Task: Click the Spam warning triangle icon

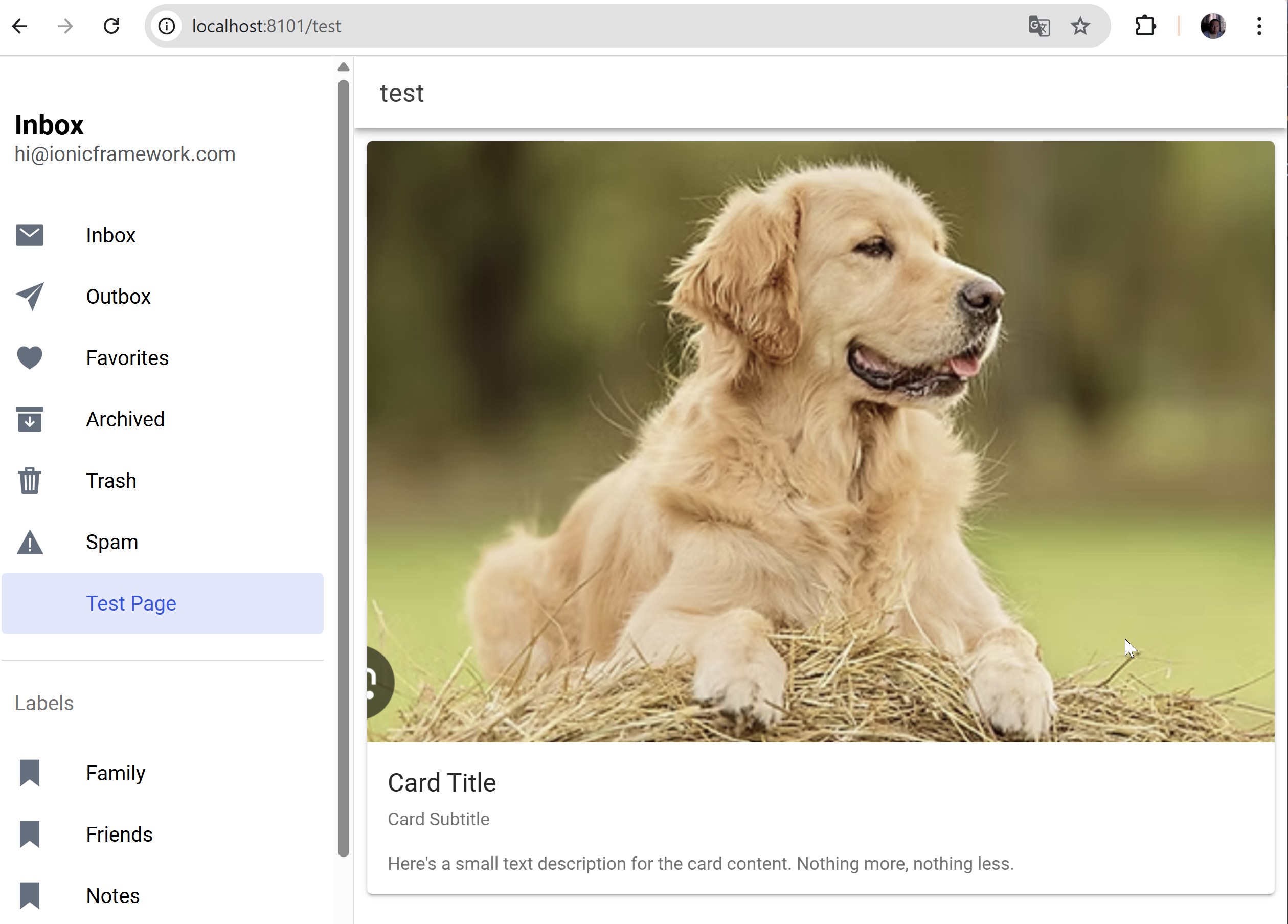Action: [30, 543]
